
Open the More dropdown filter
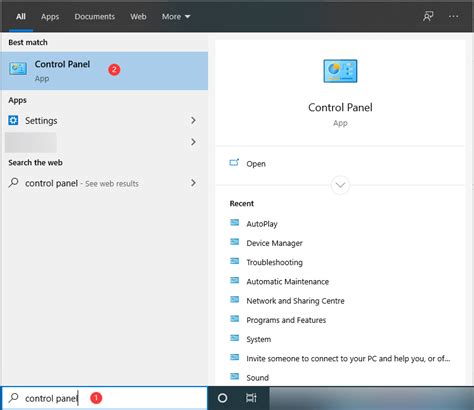tap(176, 17)
